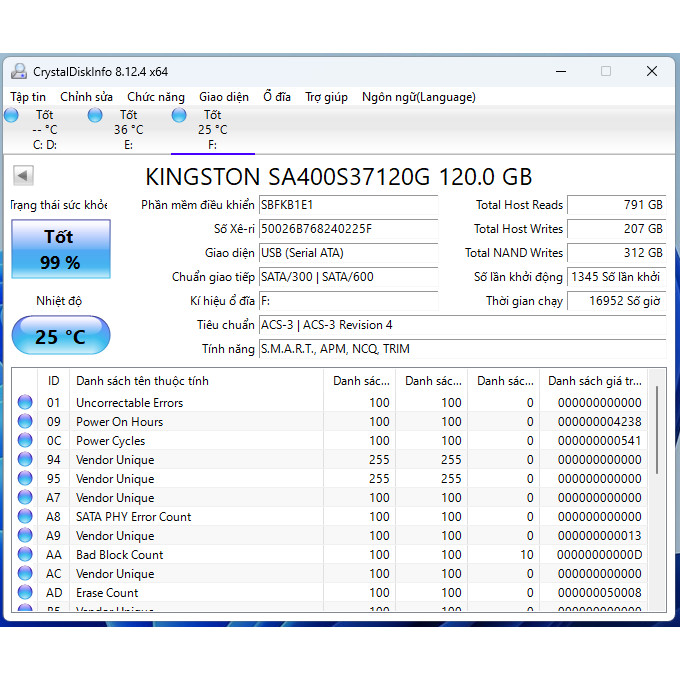The image size is (680, 680).
Task: Minimize the CrystalDiskInfo window
Action: click(x=561, y=71)
